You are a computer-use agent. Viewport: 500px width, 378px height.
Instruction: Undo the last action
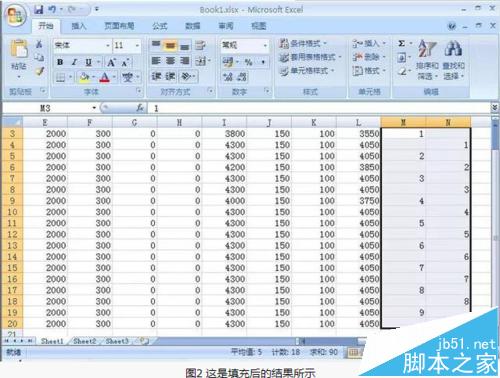tap(52, 10)
